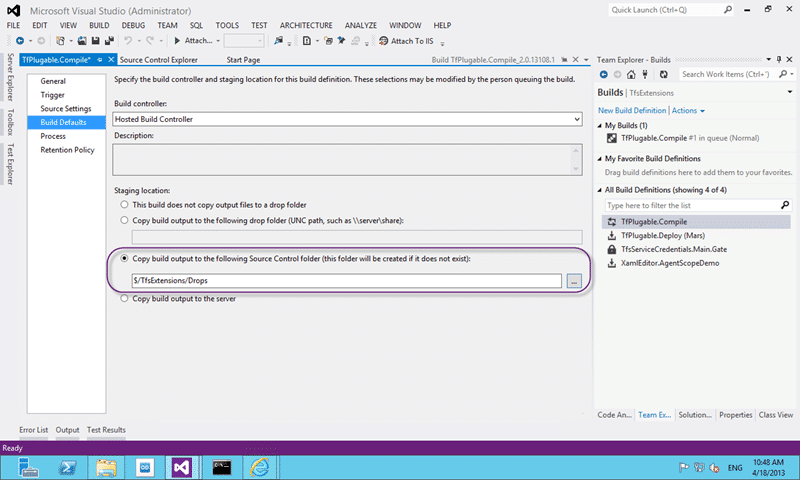Open the ARCHITECTURE menu
800x480 pixels.
306,26
